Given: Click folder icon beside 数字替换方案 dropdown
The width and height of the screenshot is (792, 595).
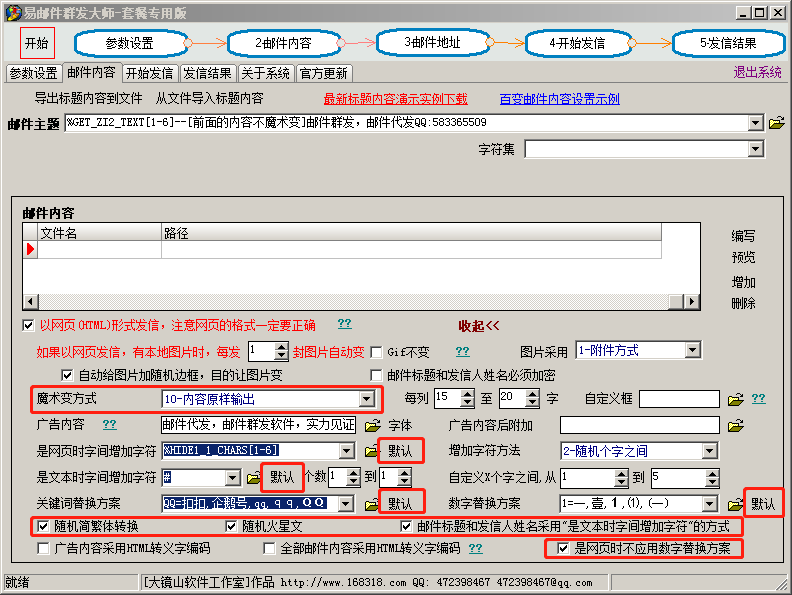Looking at the screenshot, I should tap(736, 504).
